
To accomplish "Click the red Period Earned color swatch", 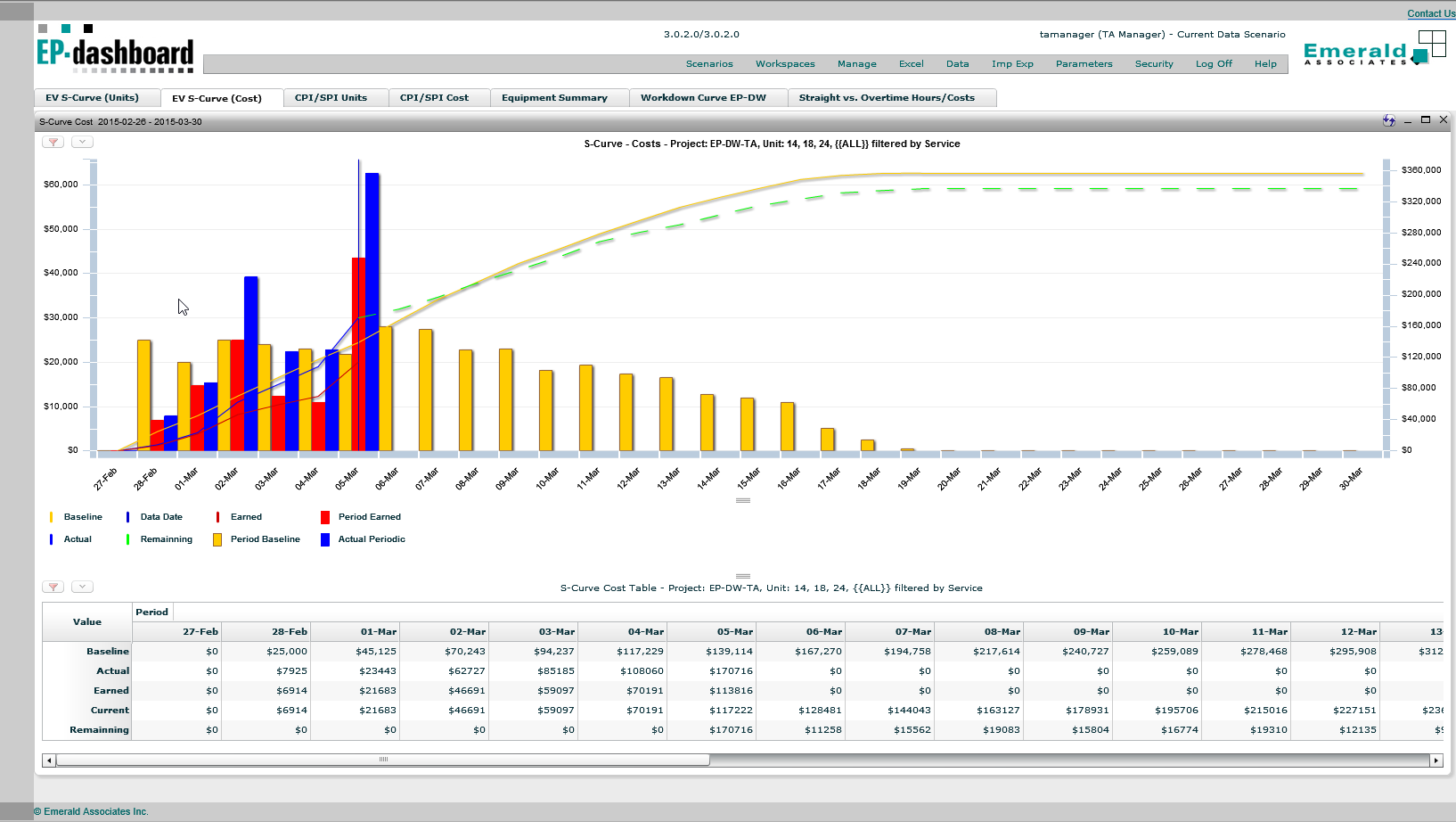I will (x=324, y=516).
